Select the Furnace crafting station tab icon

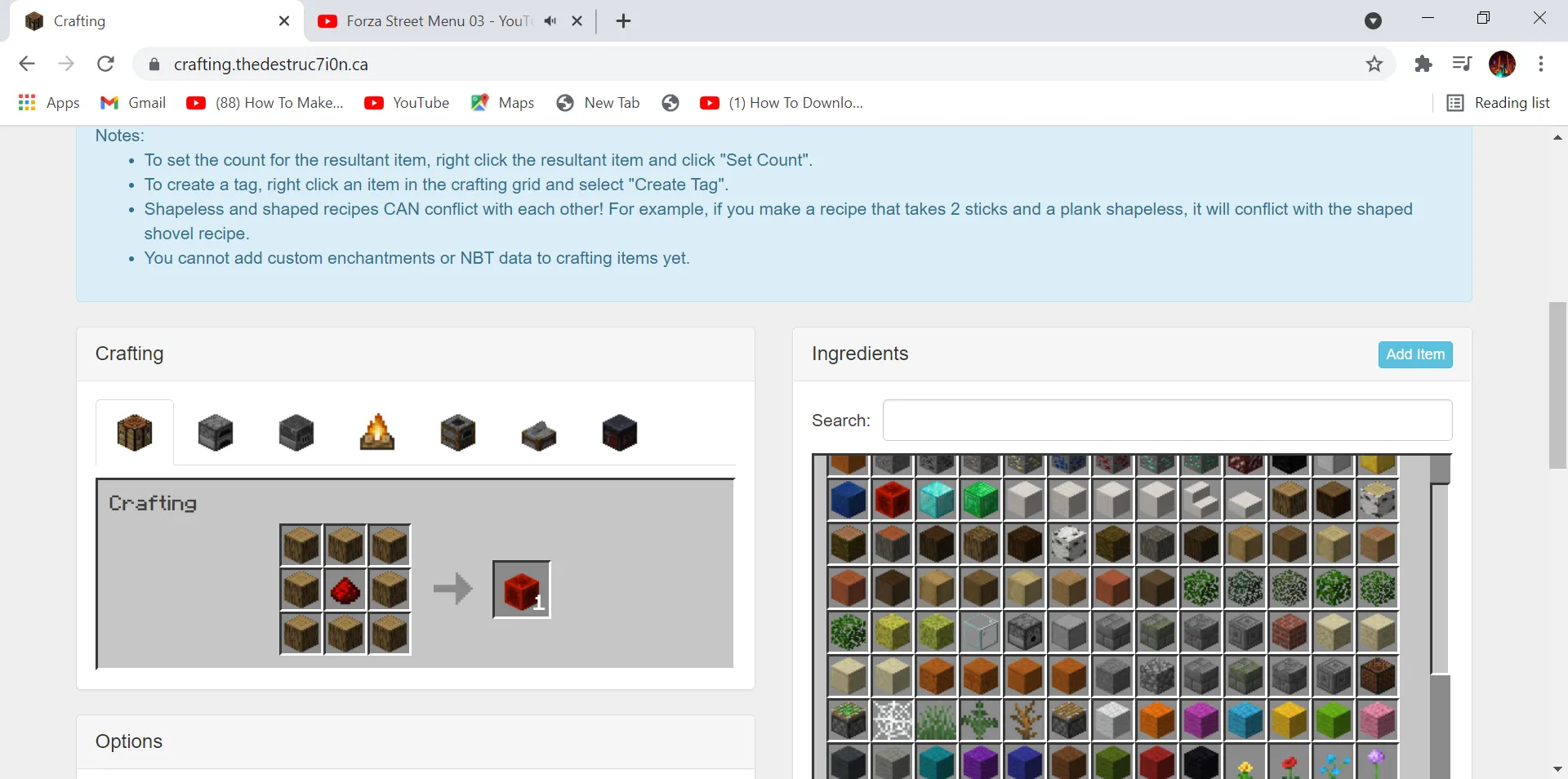point(215,433)
